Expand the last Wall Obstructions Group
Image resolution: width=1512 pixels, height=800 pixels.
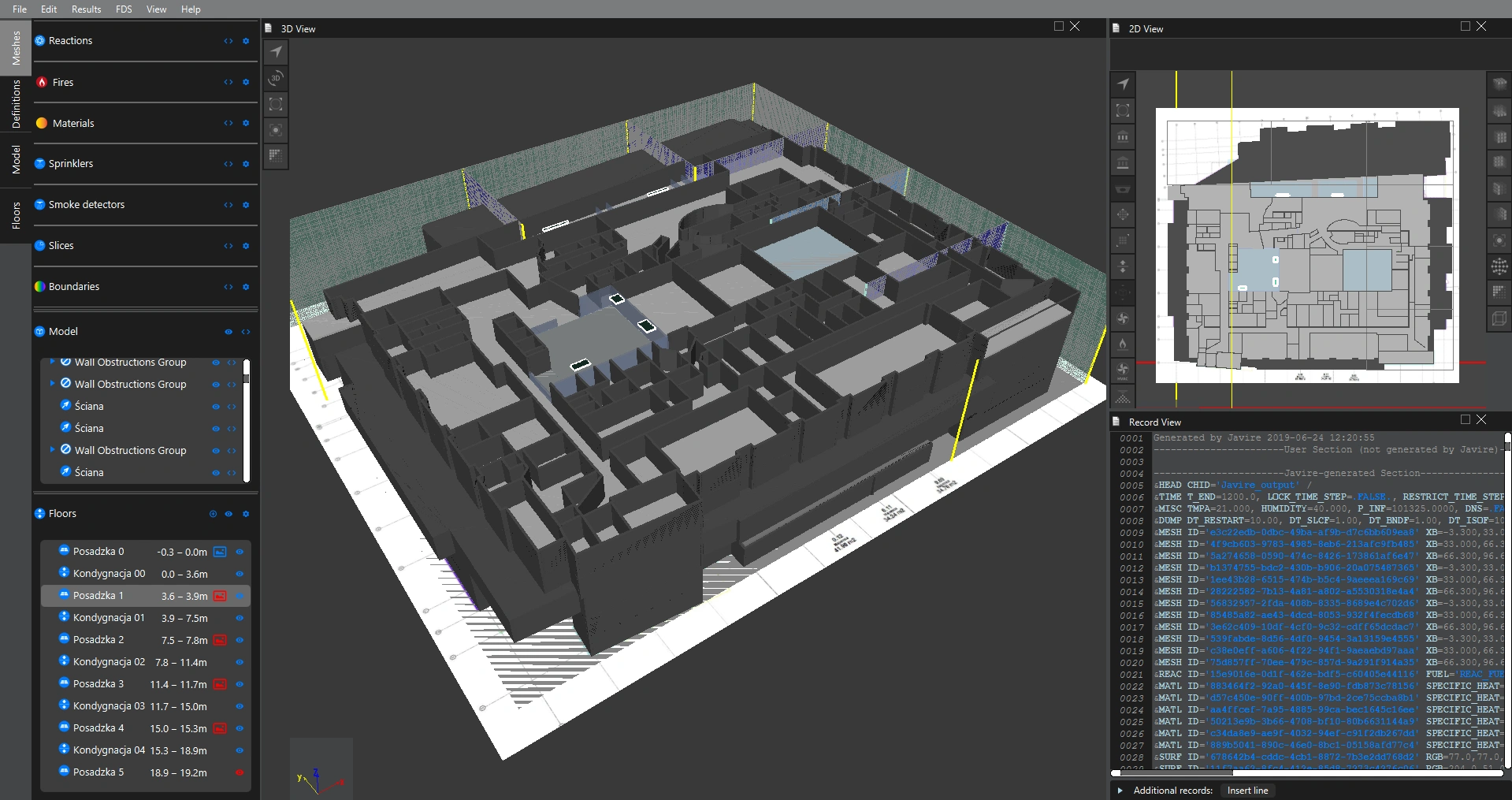[x=53, y=450]
